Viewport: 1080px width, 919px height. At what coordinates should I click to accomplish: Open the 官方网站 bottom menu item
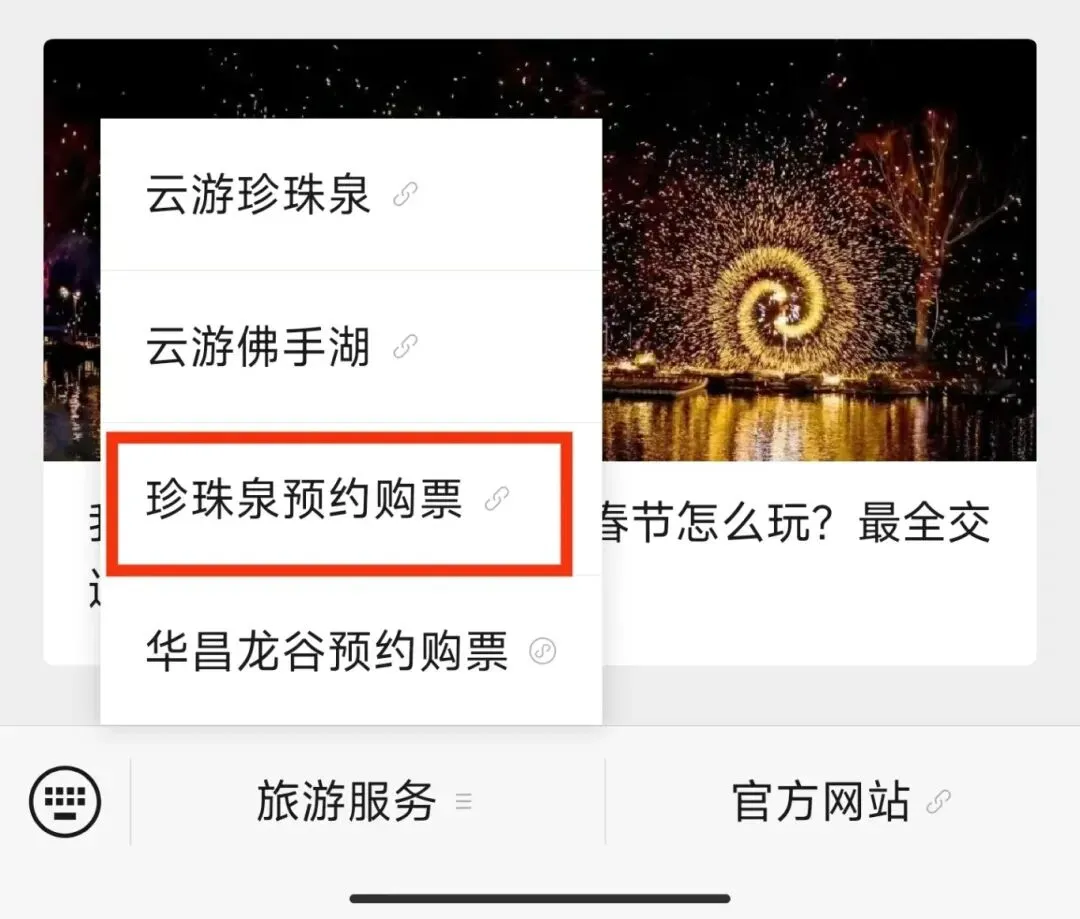click(x=842, y=802)
